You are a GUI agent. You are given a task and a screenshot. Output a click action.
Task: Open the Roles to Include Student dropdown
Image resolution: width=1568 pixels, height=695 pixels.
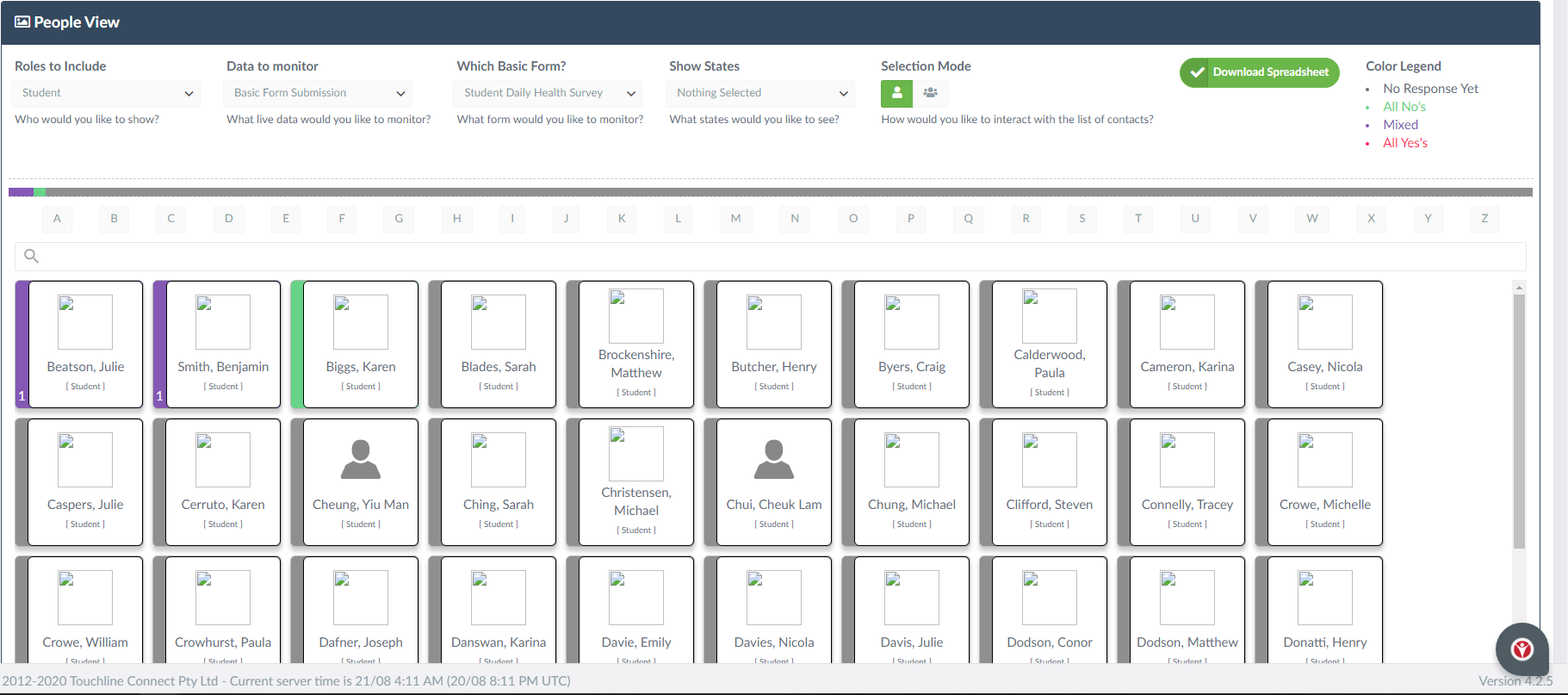point(106,93)
